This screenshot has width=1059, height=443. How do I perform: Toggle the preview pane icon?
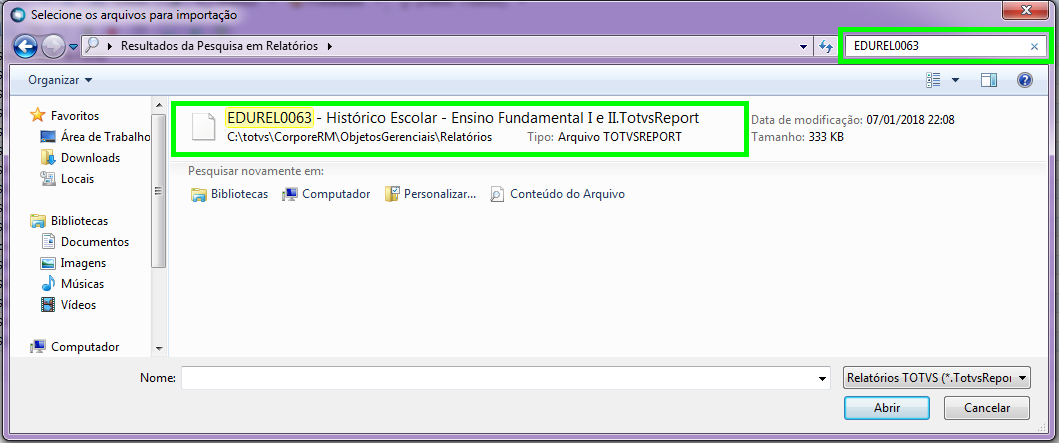[989, 80]
